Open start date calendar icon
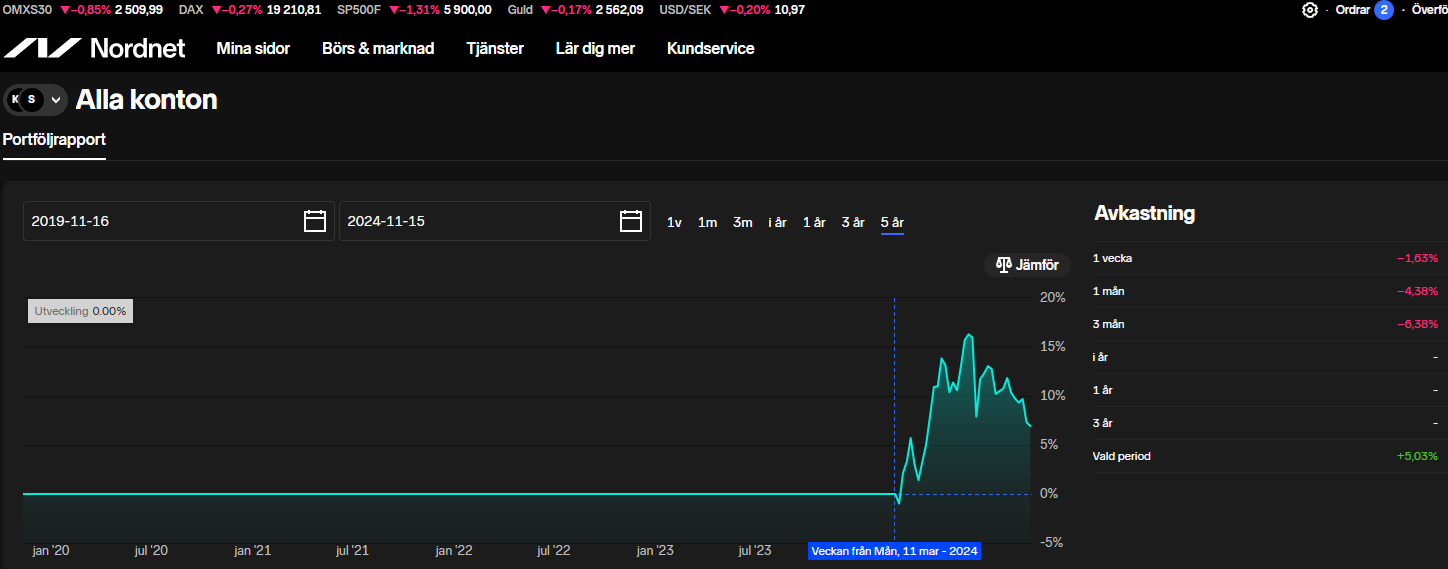This screenshot has width=1448, height=569. pos(315,221)
